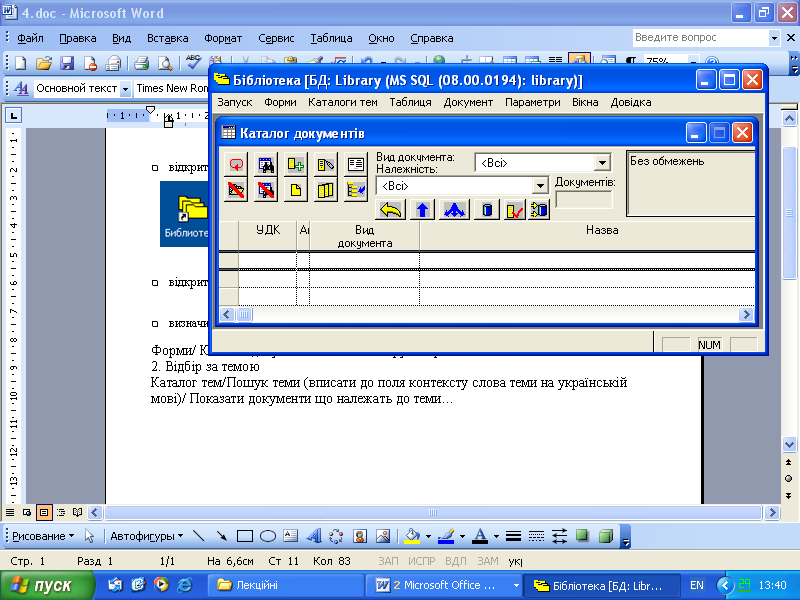This screenshot has height=600, width=800.
Task: Expand the Введите вопрос help box dropdown
Action: (774, 38)
